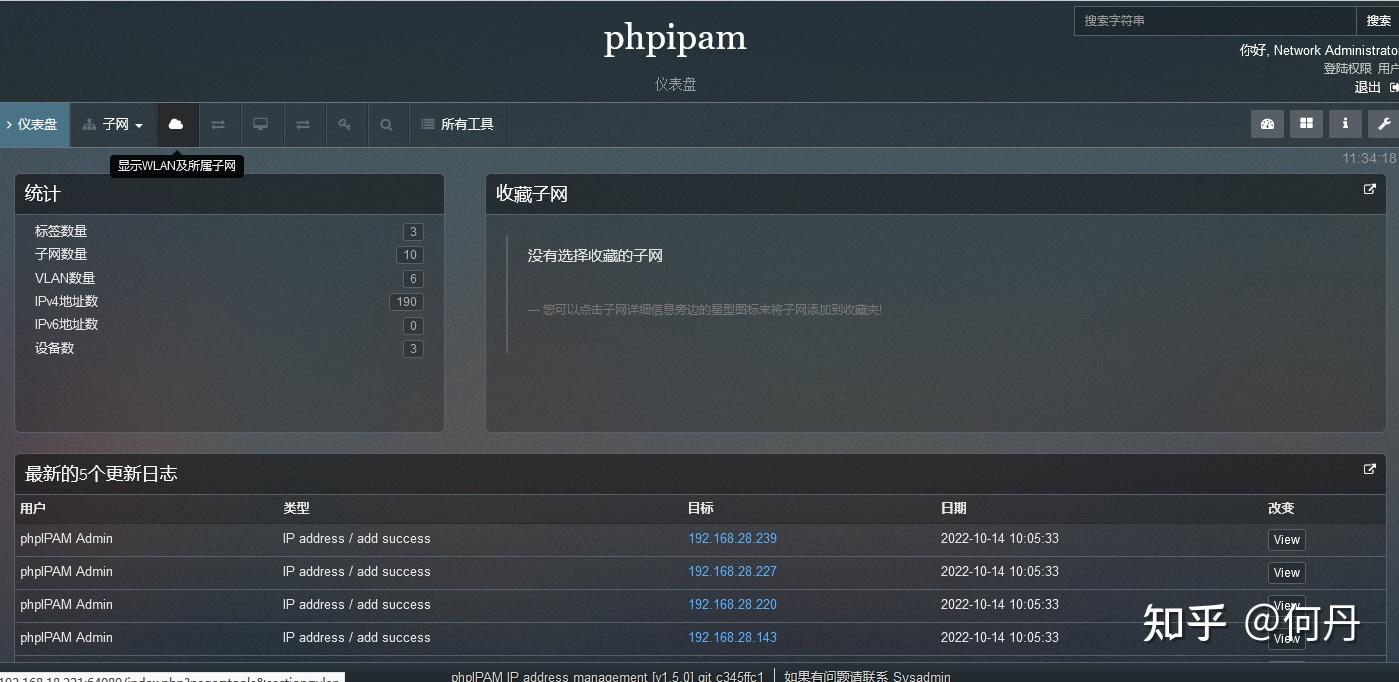Click 'IP address / add success' in 192.168.28.227 row
This screenshot has width=1399, height=682.
357,571
